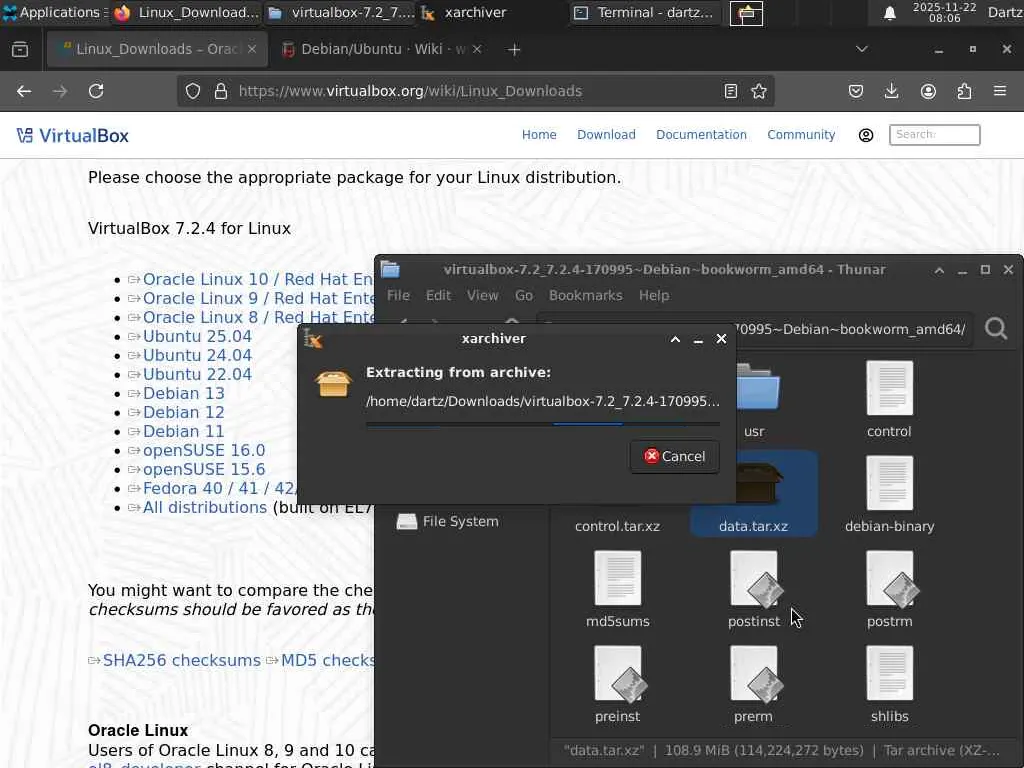Open the Ubuntu 22.04 download link
Viewport: 1024px width, 768px height.
click(197, 374)
